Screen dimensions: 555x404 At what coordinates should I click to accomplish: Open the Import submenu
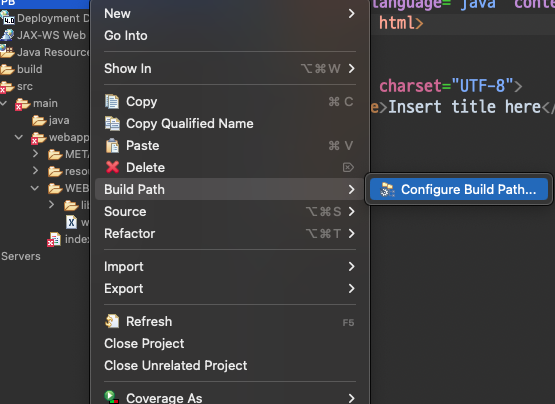(x=229, y=266)
